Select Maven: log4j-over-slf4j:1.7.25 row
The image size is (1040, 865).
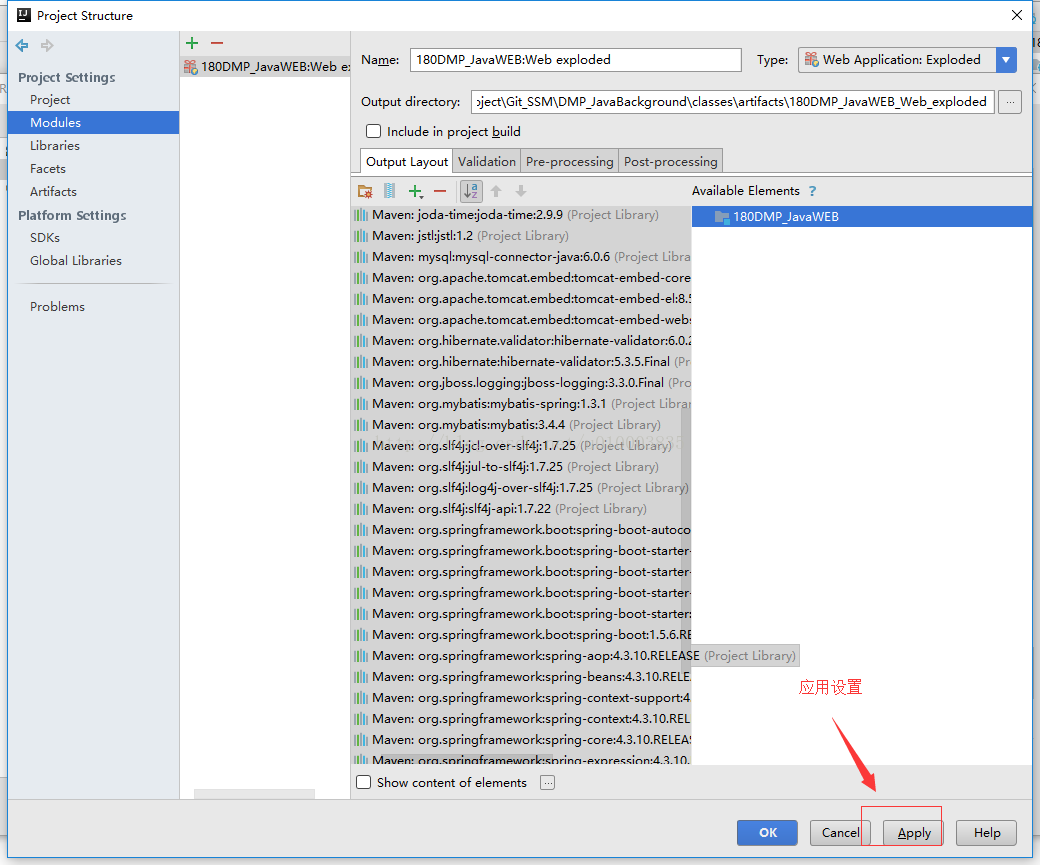click(521, 488)
